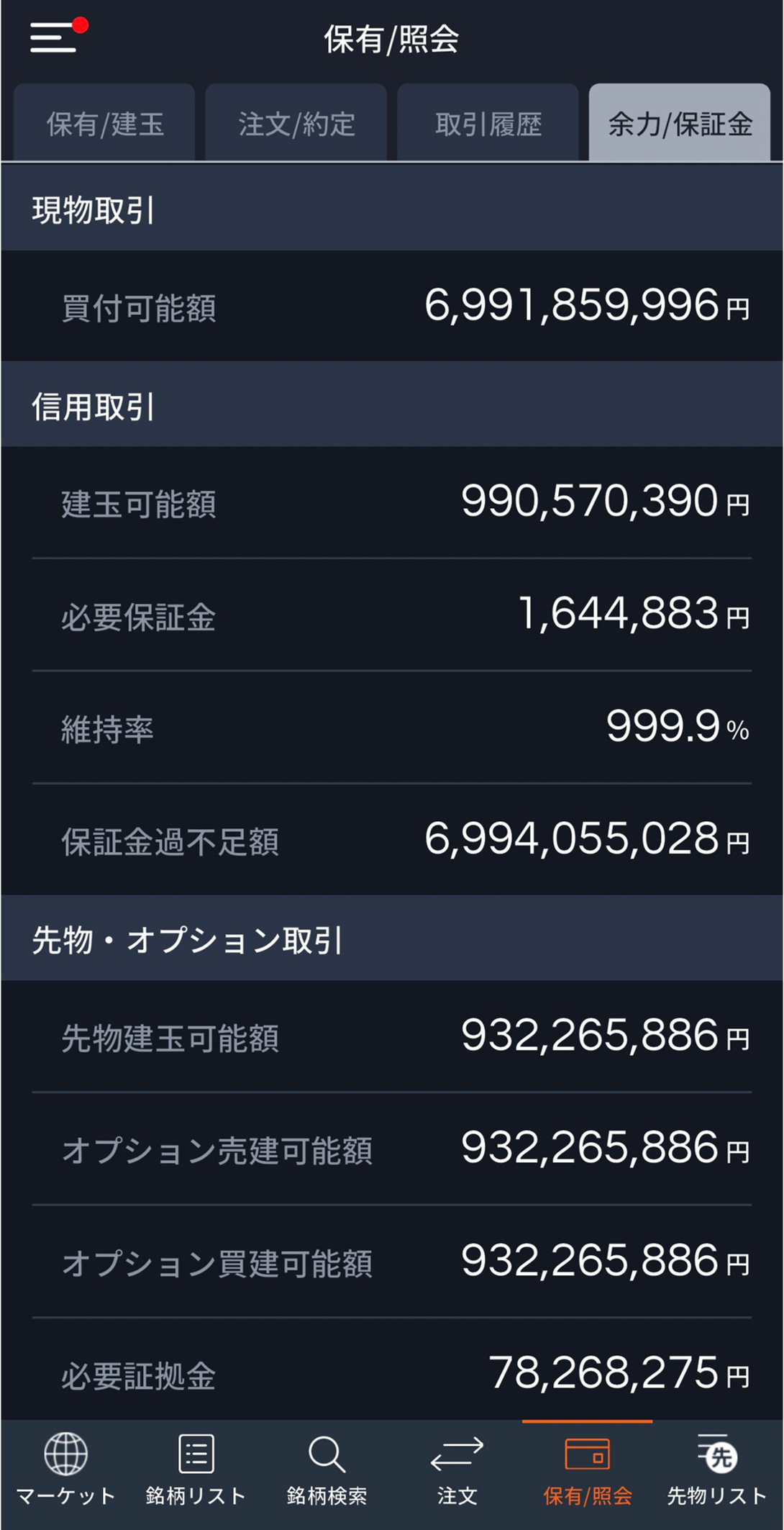The width and height of the screenshot is (784, 1530).
Task: Switch to the 注文/約定 tab
Action: 296,124
